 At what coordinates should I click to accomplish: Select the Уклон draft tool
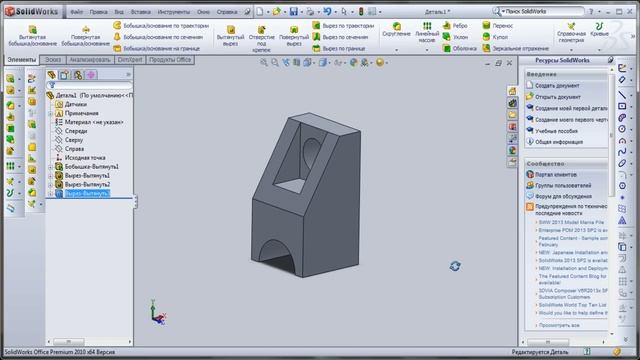click(x=455, y=37)
